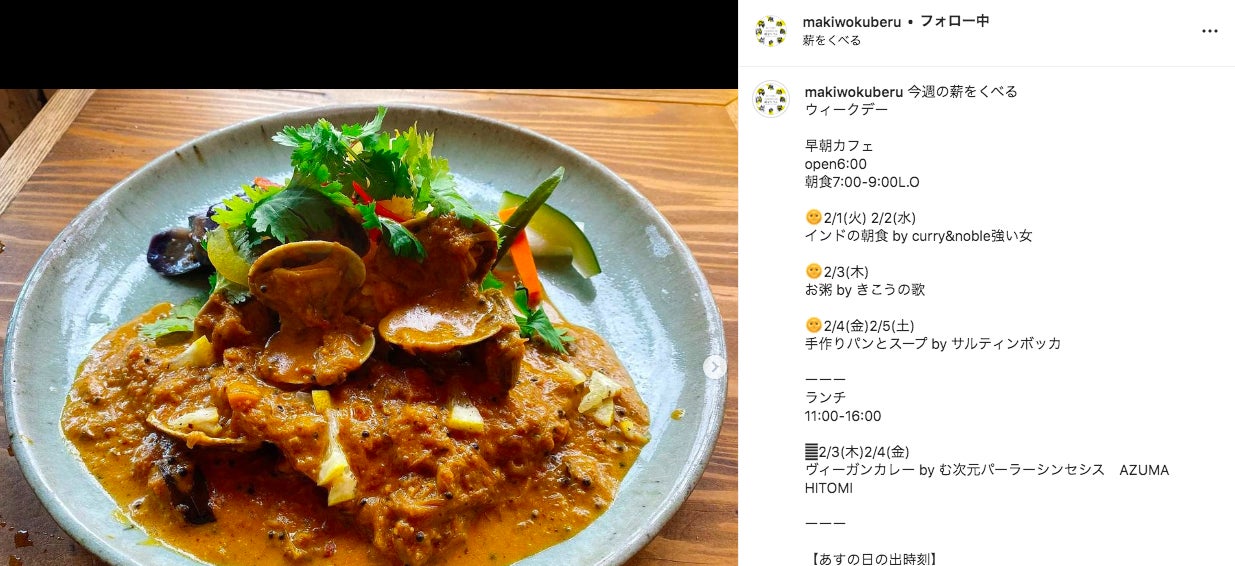Advance to the next photo with carousel arrow
Screen dimensions: 1235x566
coord(714,367)
